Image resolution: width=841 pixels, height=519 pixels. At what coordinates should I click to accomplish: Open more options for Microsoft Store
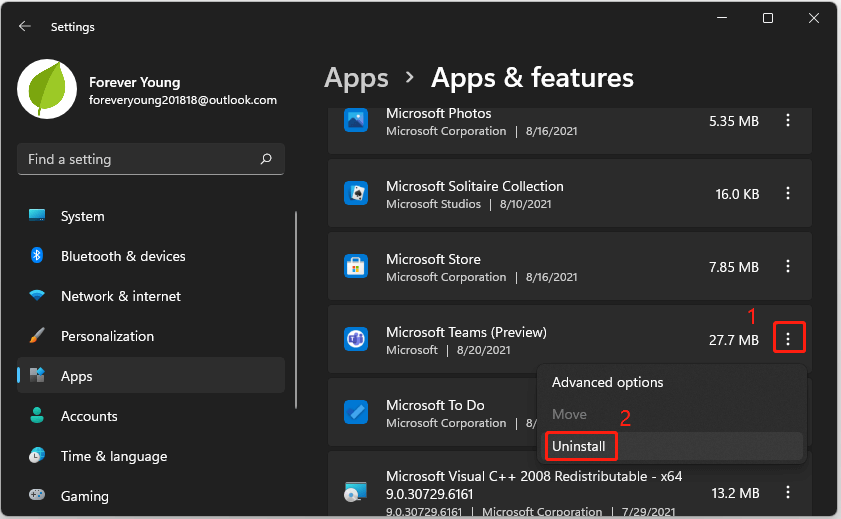pyautogui.click(x=787, y=266)
